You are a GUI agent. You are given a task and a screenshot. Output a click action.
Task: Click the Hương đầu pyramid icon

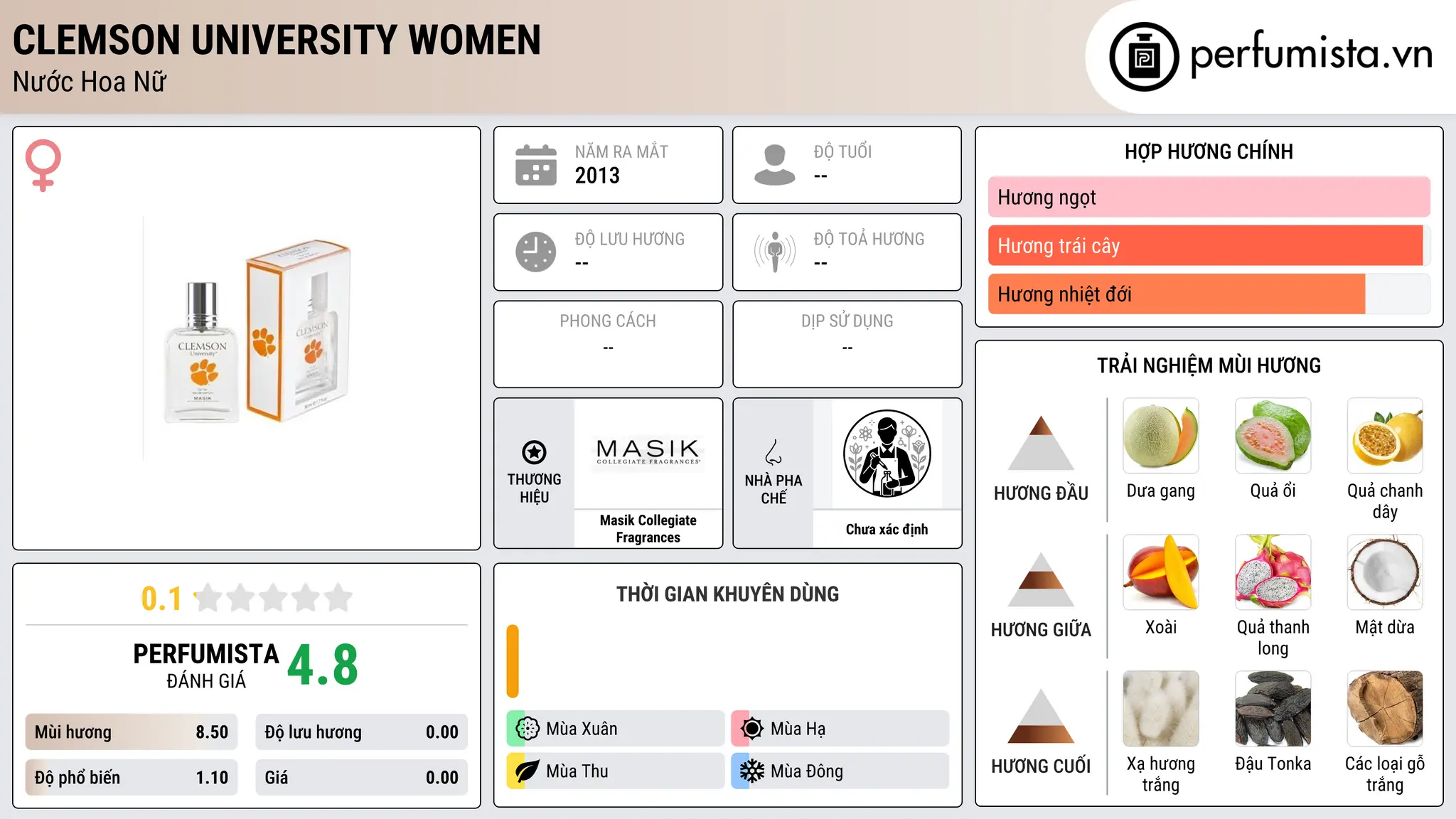[1041, 443]
